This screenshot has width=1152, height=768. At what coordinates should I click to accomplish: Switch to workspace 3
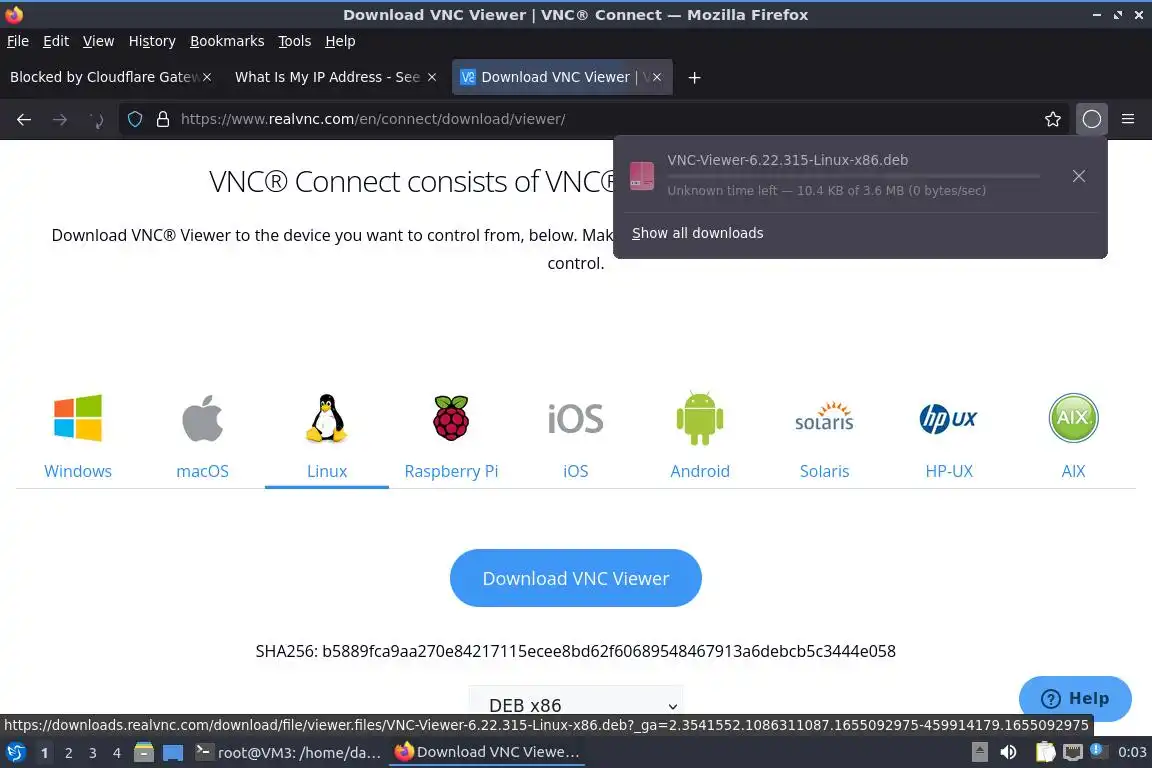point(93,753)
